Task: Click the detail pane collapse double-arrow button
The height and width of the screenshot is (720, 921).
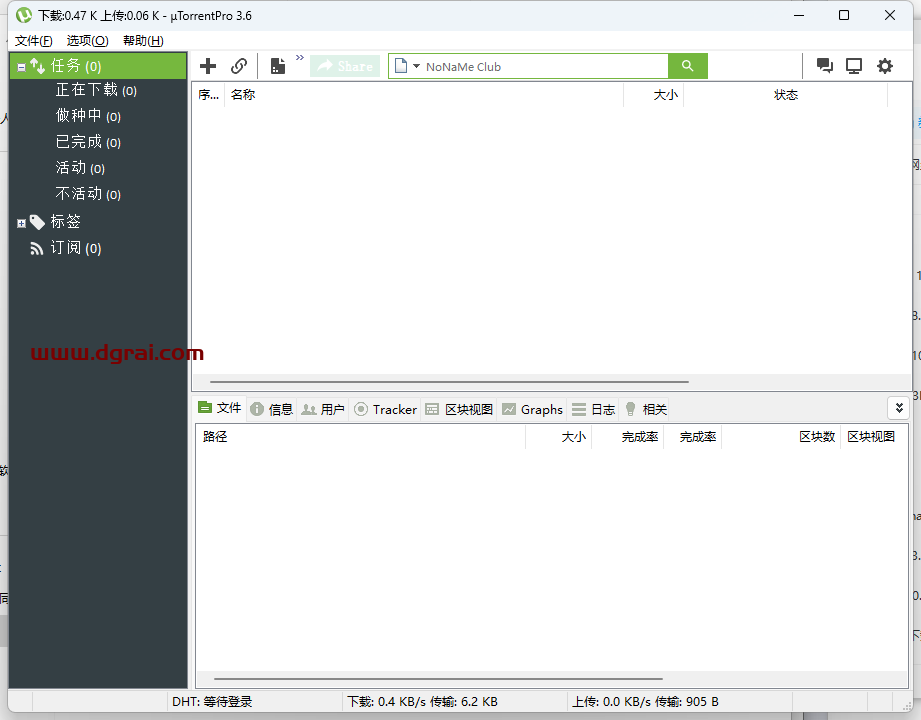Action: click(898, 408)
